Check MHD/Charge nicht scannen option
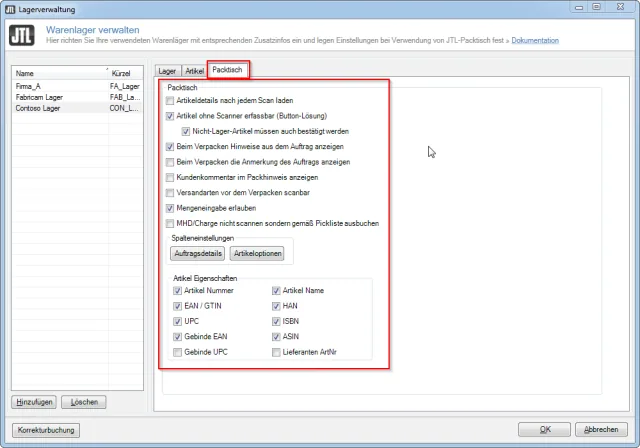The width and height of the screenshot is (640, 448). point(170,224)
